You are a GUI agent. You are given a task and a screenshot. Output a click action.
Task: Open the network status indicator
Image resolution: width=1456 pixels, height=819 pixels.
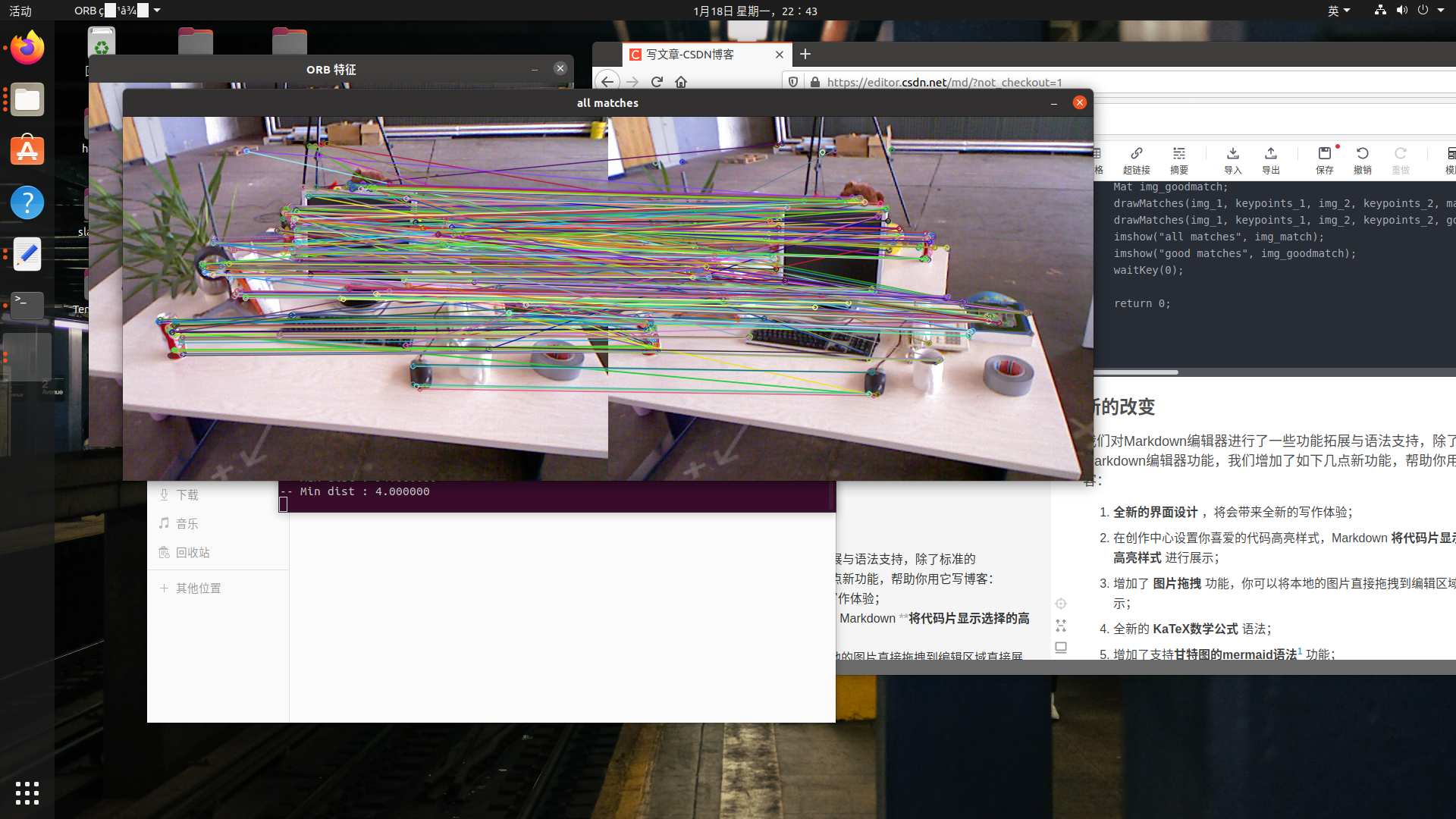[x=1380, y=10]
